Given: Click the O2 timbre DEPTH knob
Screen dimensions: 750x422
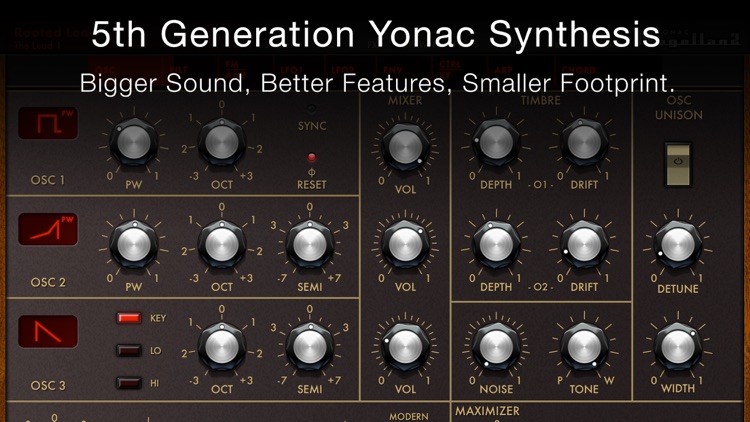Looking at the screenshot, I should (496, 244).
